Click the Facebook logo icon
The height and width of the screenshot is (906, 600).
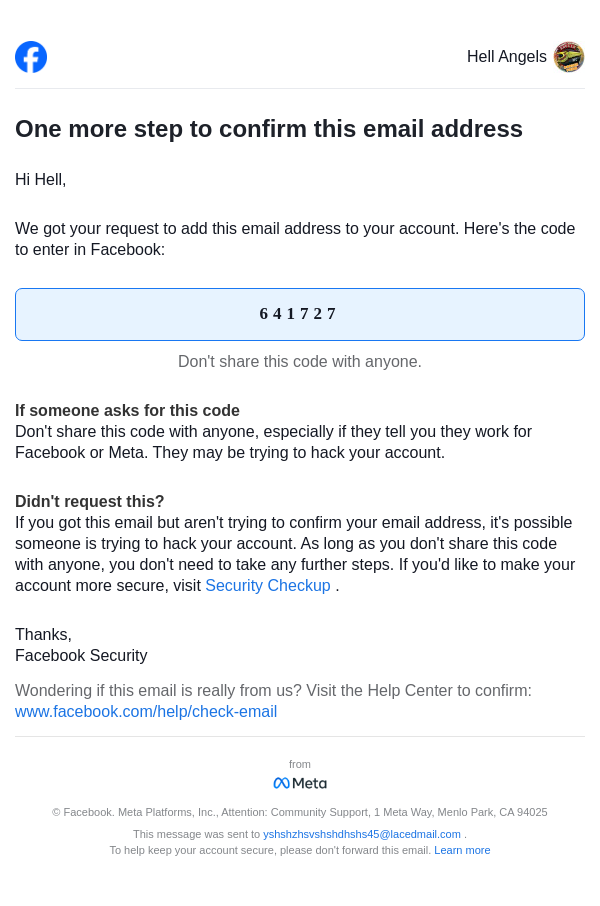(x=31, y=57)
